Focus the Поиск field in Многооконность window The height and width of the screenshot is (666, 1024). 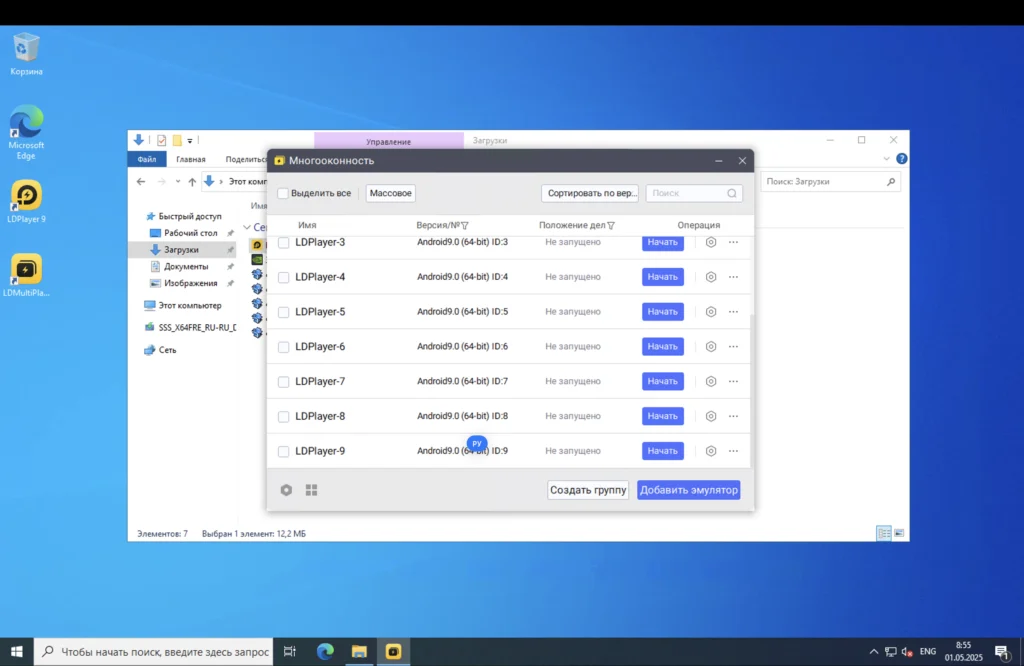pyautogui.click(x=694, y=193)
